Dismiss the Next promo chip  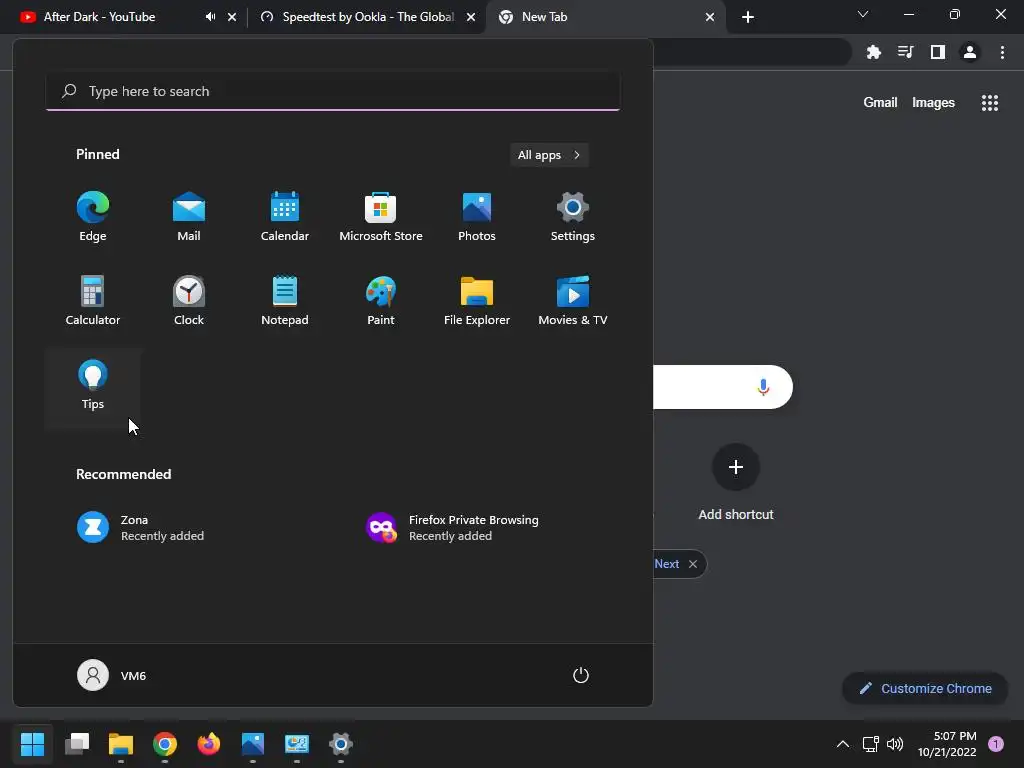693,564
